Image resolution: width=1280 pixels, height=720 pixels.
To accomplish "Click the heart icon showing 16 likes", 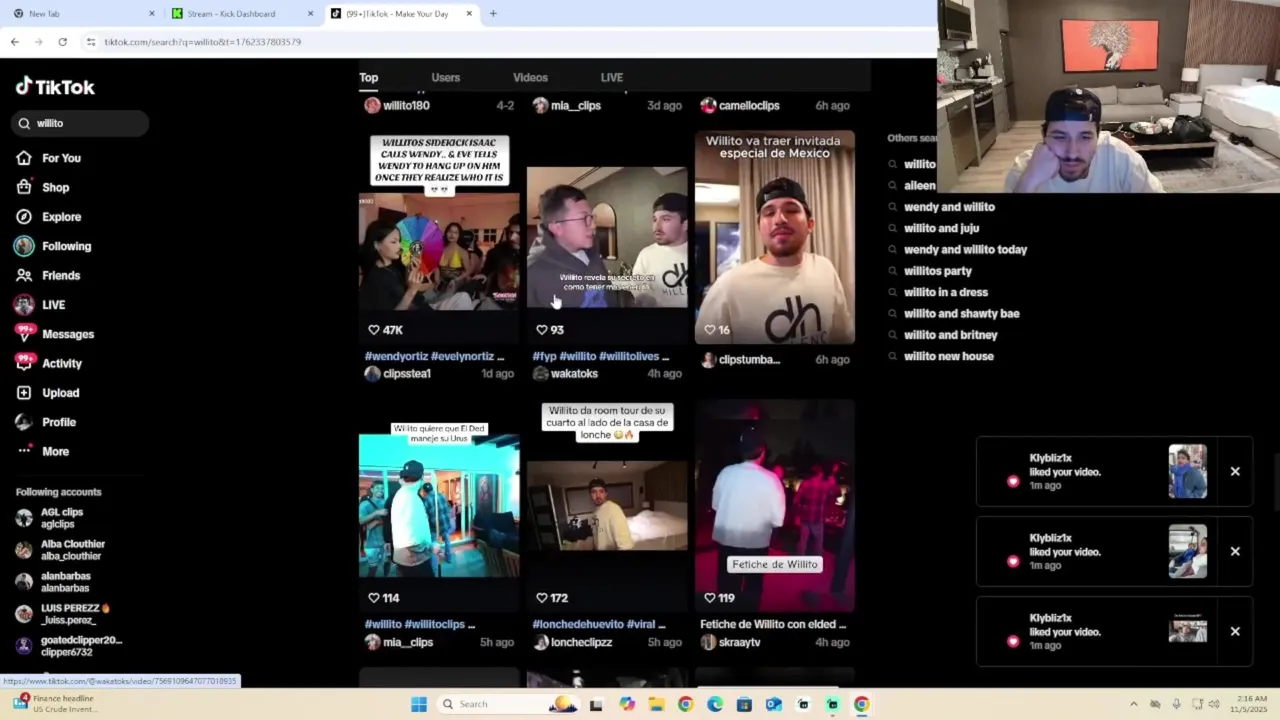I will tap(710, 330).
